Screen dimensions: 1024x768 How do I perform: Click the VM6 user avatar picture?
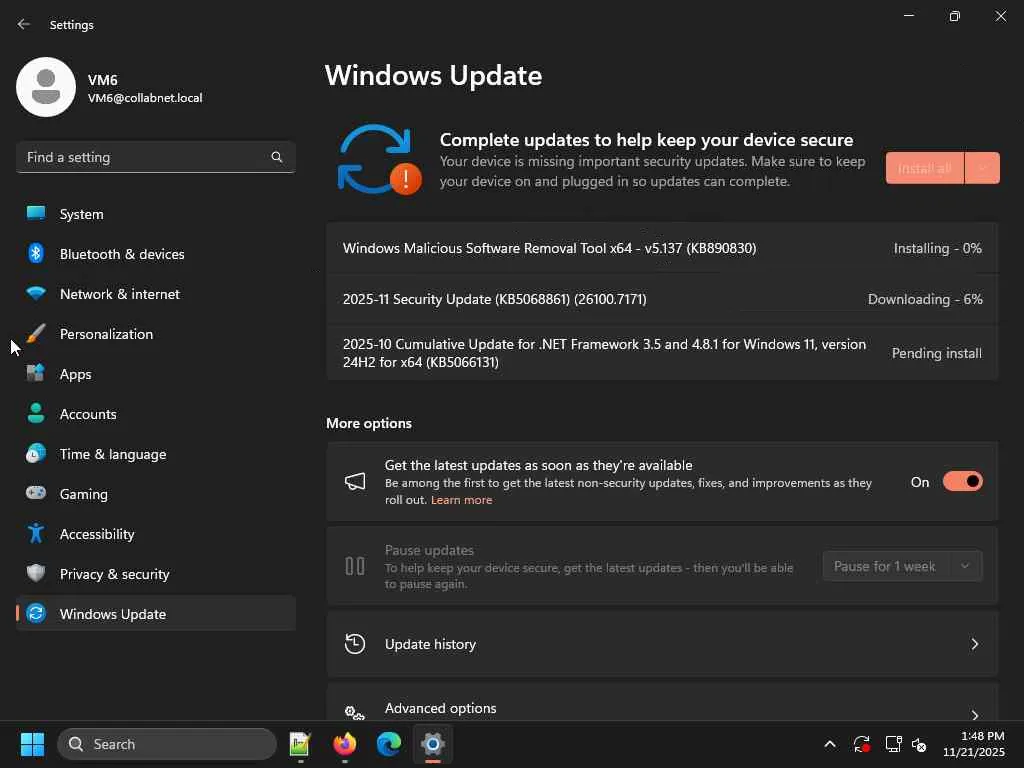click(x=46, y=87)
